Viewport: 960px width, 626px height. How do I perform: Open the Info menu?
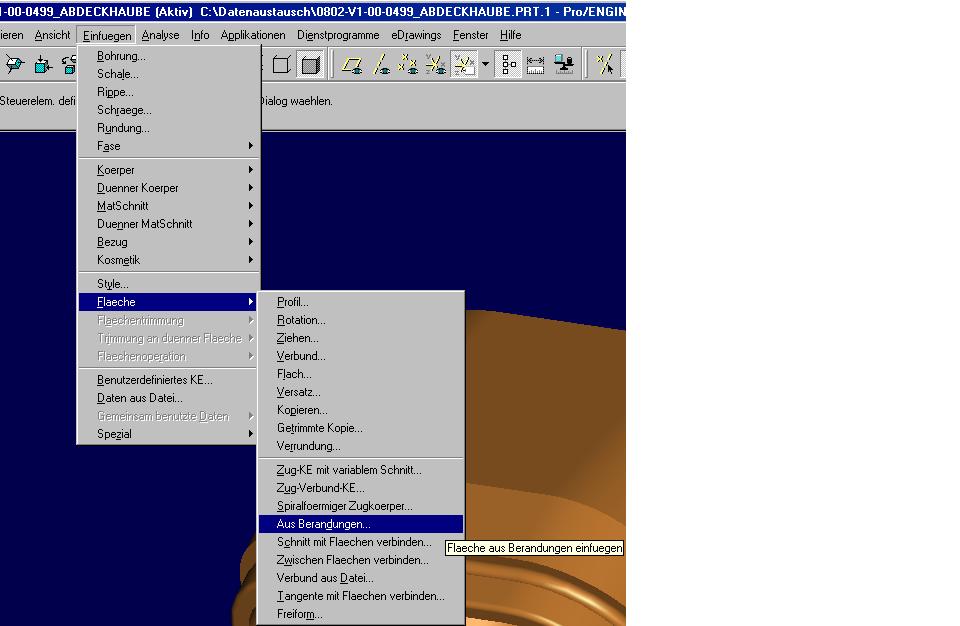[200, 35]
